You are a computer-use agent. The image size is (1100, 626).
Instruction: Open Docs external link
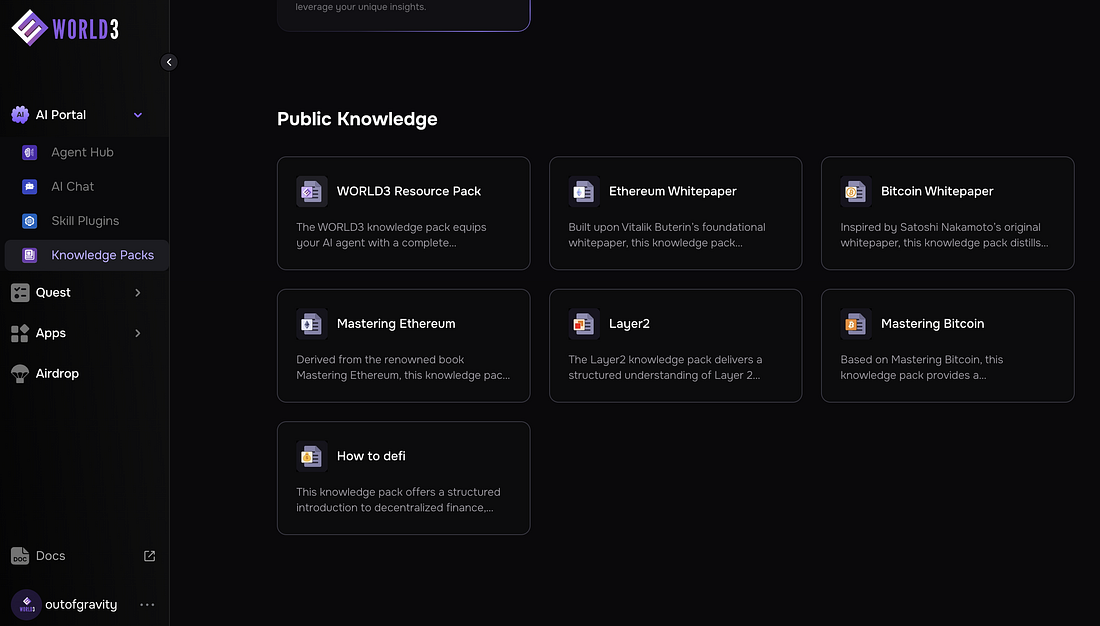pos(50,556)
